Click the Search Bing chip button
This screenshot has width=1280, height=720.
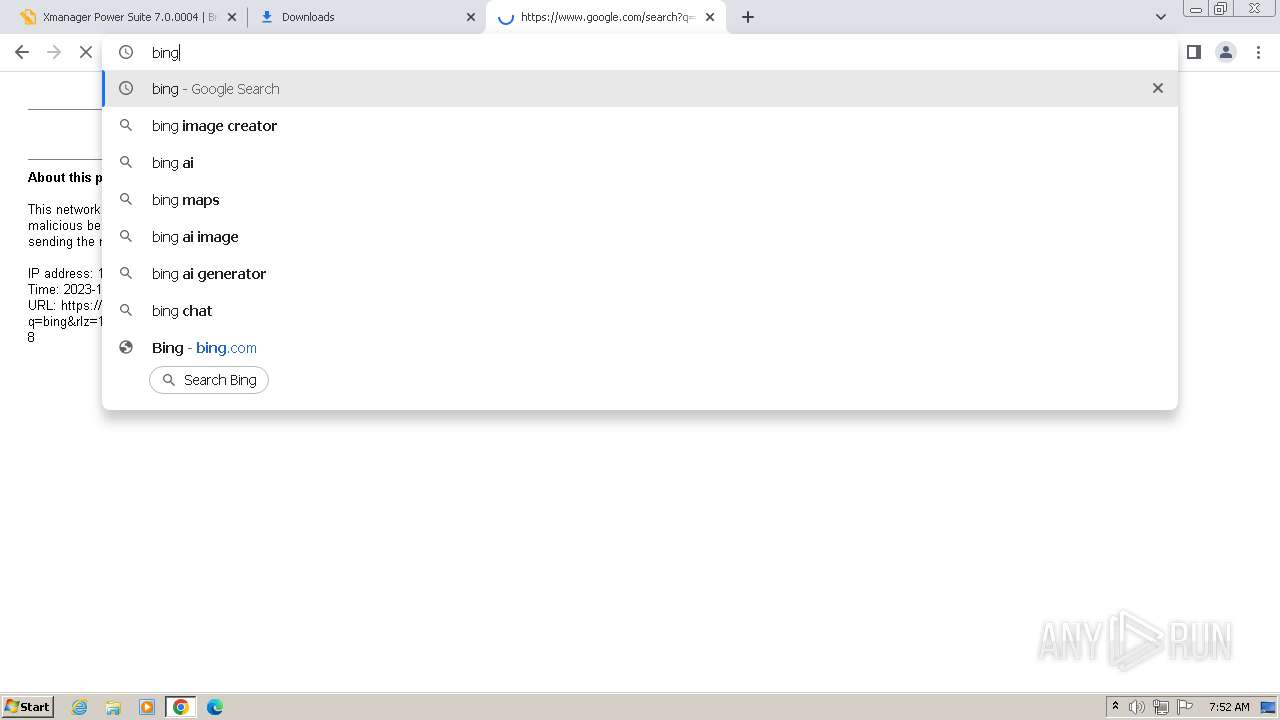tap(209, 380)
